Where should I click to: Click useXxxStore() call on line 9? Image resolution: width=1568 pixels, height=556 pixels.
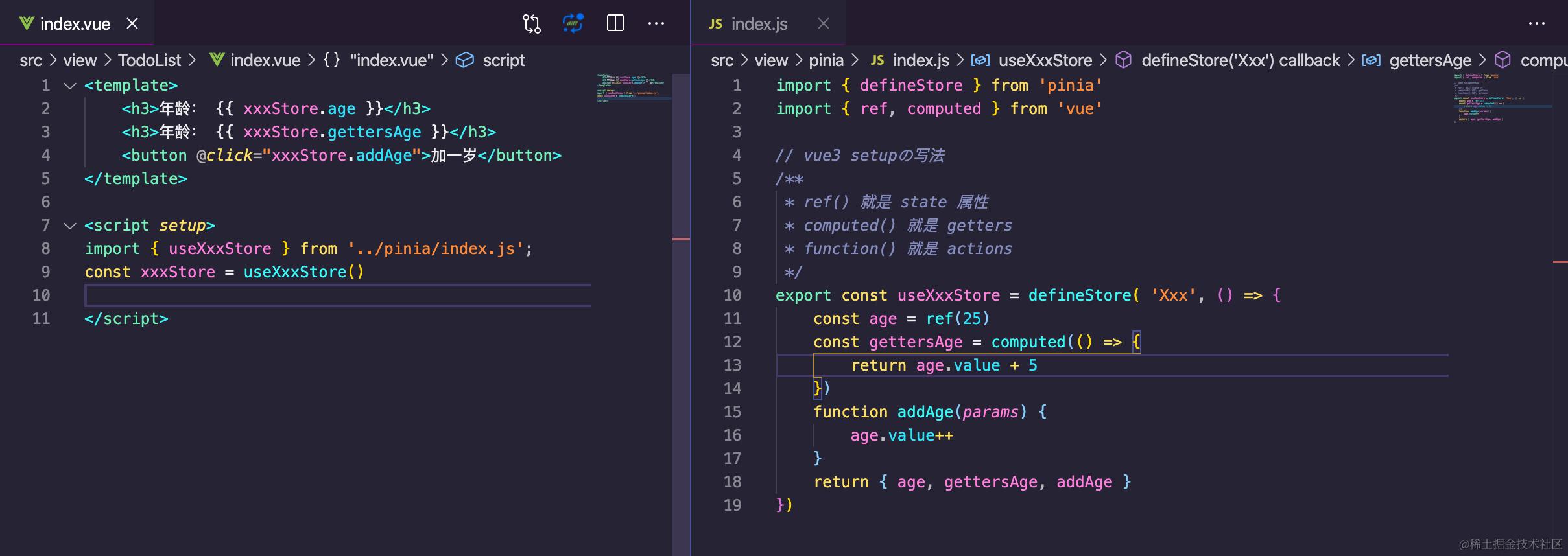303,272
